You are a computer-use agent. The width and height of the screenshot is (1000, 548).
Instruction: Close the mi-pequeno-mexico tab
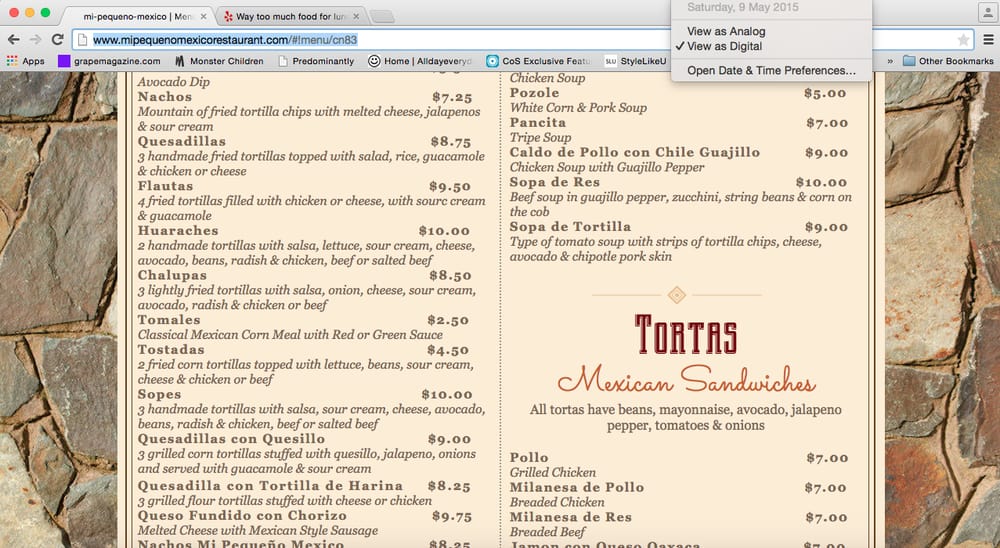point(204,17)
